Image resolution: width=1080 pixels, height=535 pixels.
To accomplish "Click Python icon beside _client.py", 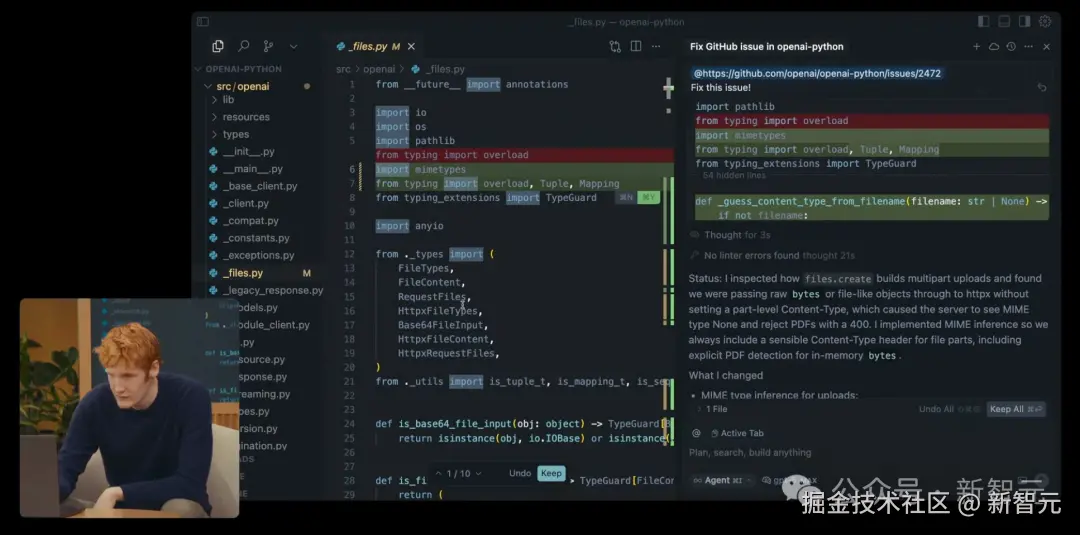I will (214, 203).
